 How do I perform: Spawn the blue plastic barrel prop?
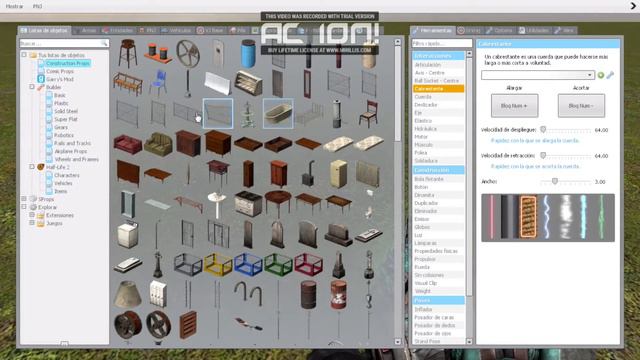(248, 53)
